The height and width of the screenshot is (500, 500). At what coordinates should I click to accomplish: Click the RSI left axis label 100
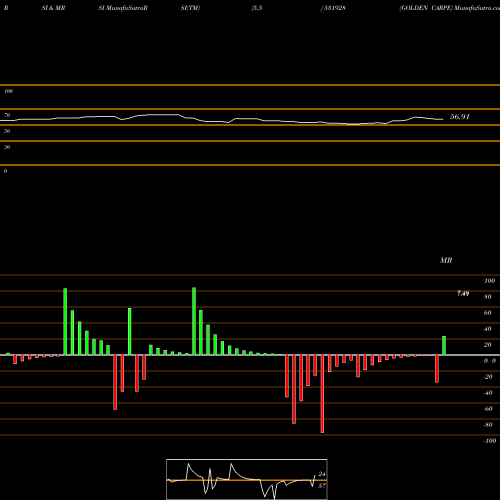8,91
